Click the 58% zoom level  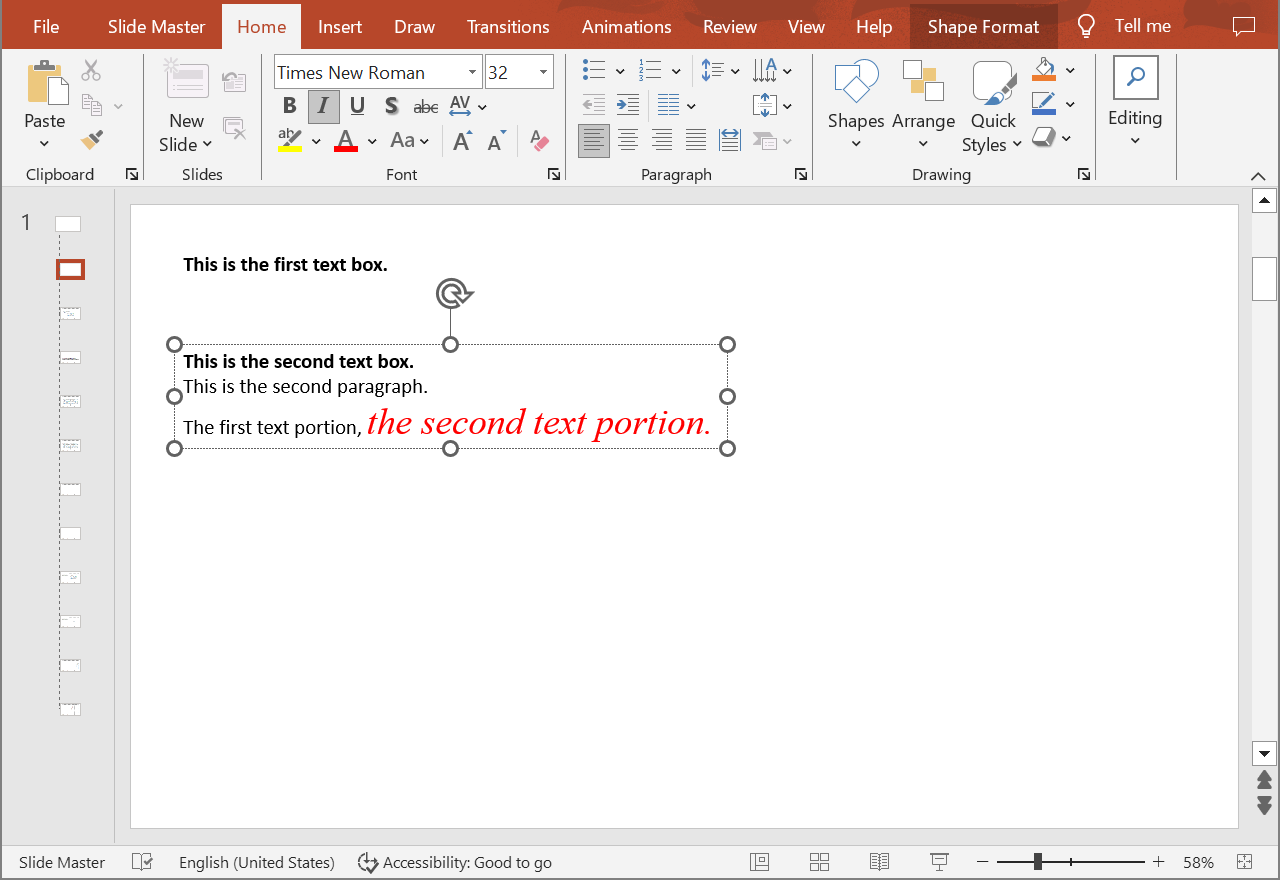(x=1198, y=862)
